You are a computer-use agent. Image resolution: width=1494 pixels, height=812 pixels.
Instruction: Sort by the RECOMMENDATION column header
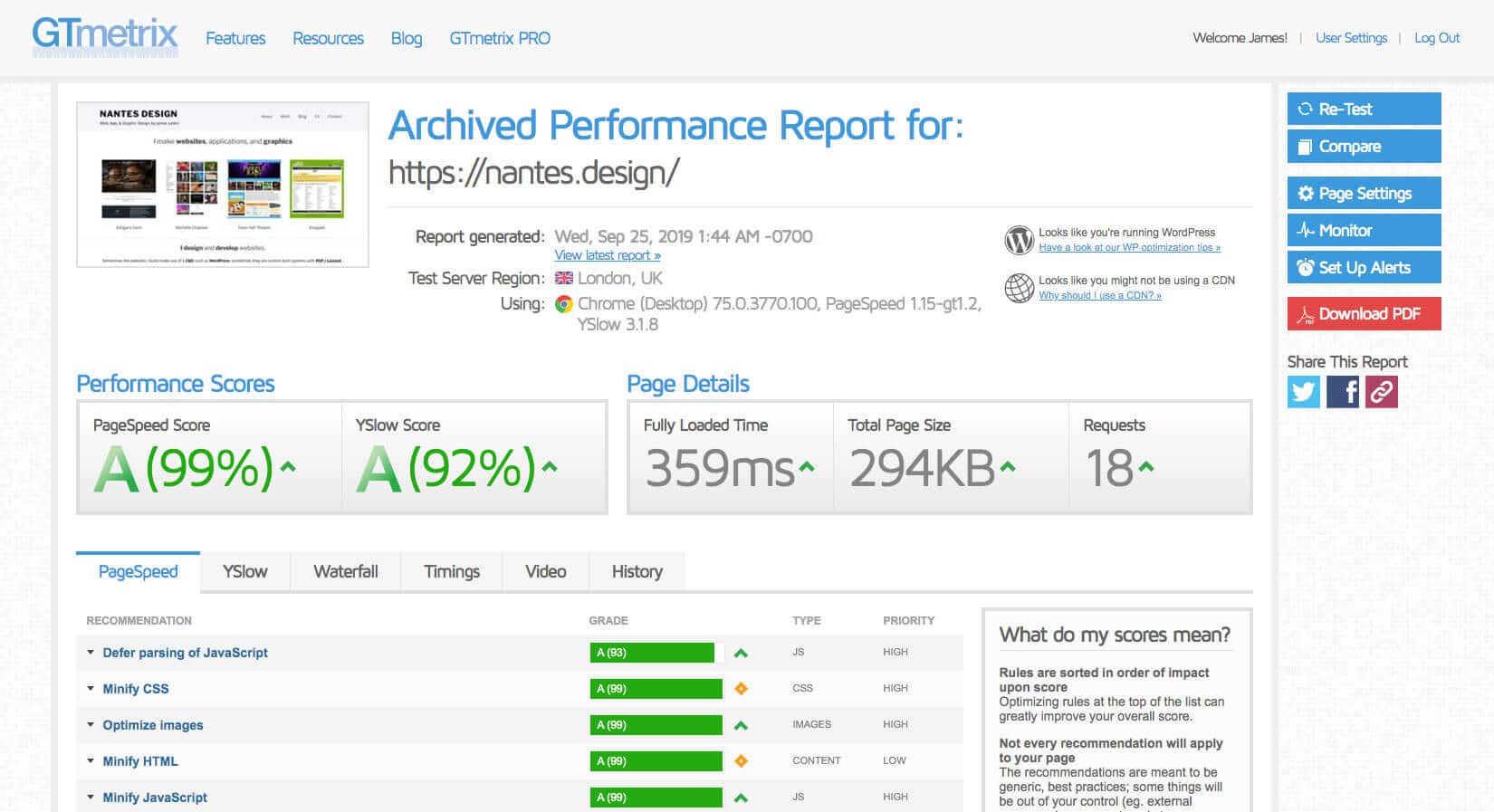point(139,621)
